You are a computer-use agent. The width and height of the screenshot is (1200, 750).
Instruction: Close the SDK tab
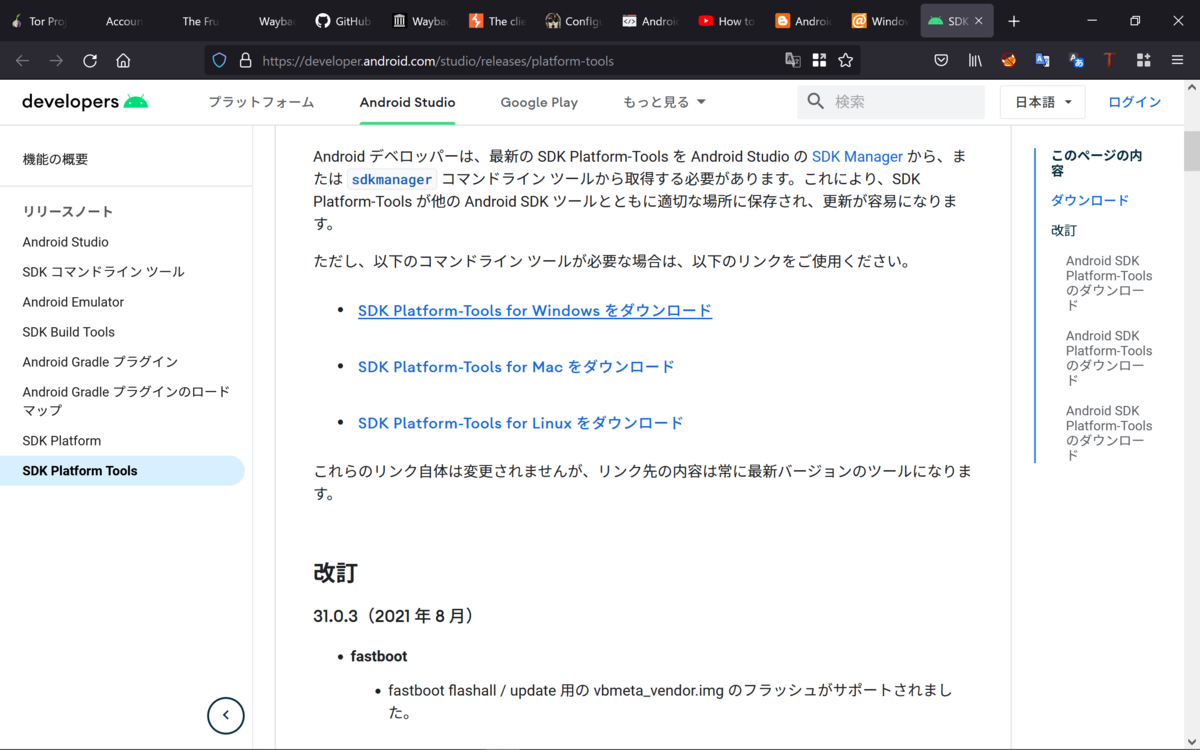click(979, 21)
